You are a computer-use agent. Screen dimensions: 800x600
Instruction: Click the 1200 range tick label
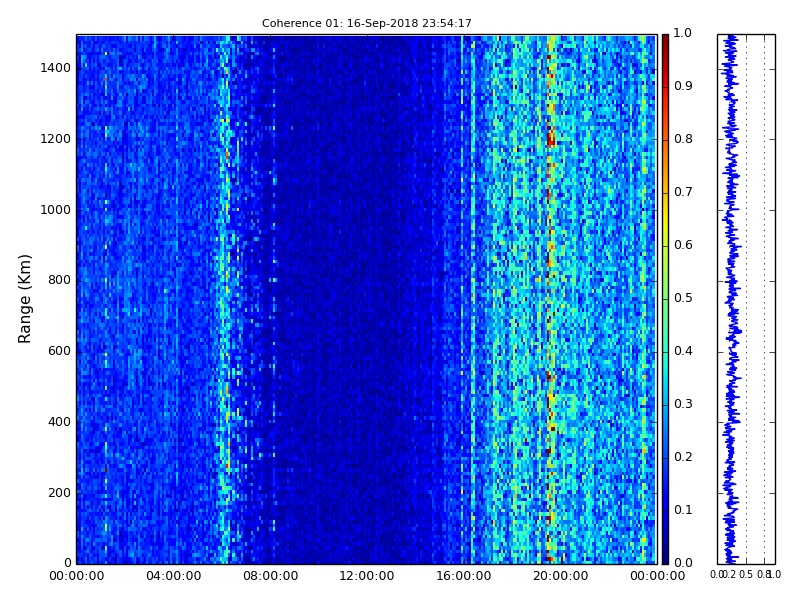coord(56,139)
